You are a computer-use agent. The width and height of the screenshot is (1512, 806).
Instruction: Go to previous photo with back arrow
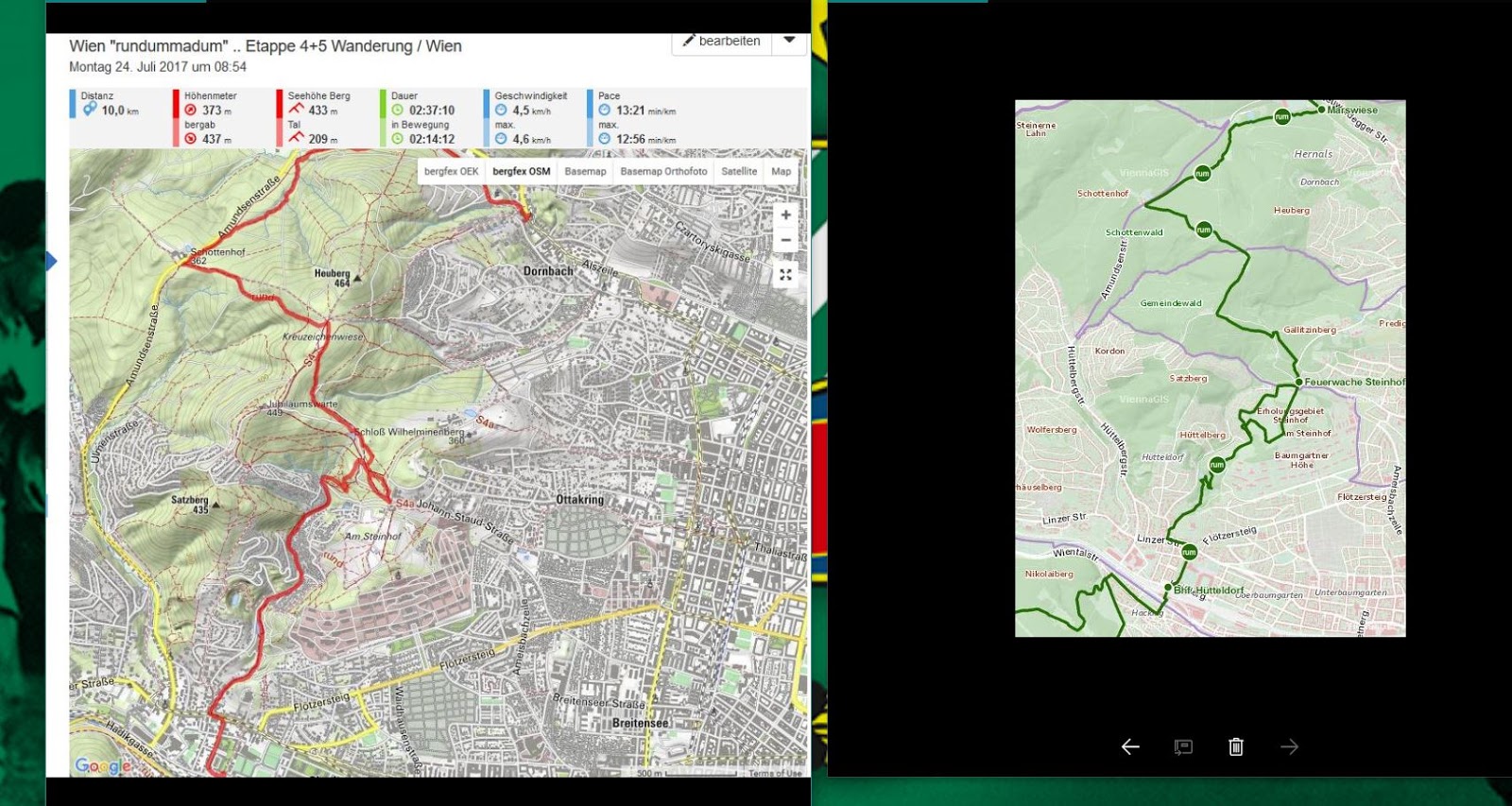pos(1130,746)
